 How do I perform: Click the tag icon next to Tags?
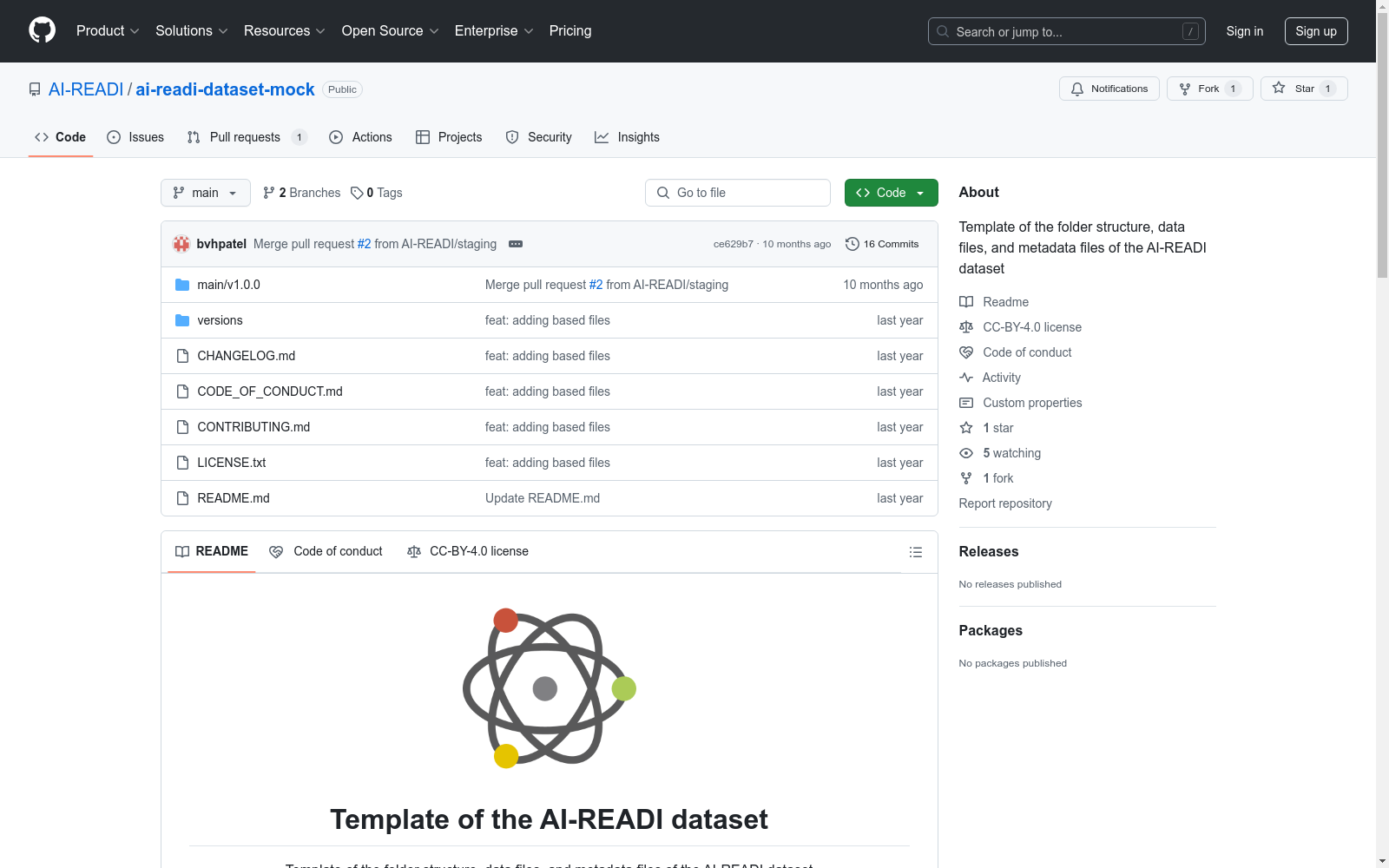tap(357, 193)
